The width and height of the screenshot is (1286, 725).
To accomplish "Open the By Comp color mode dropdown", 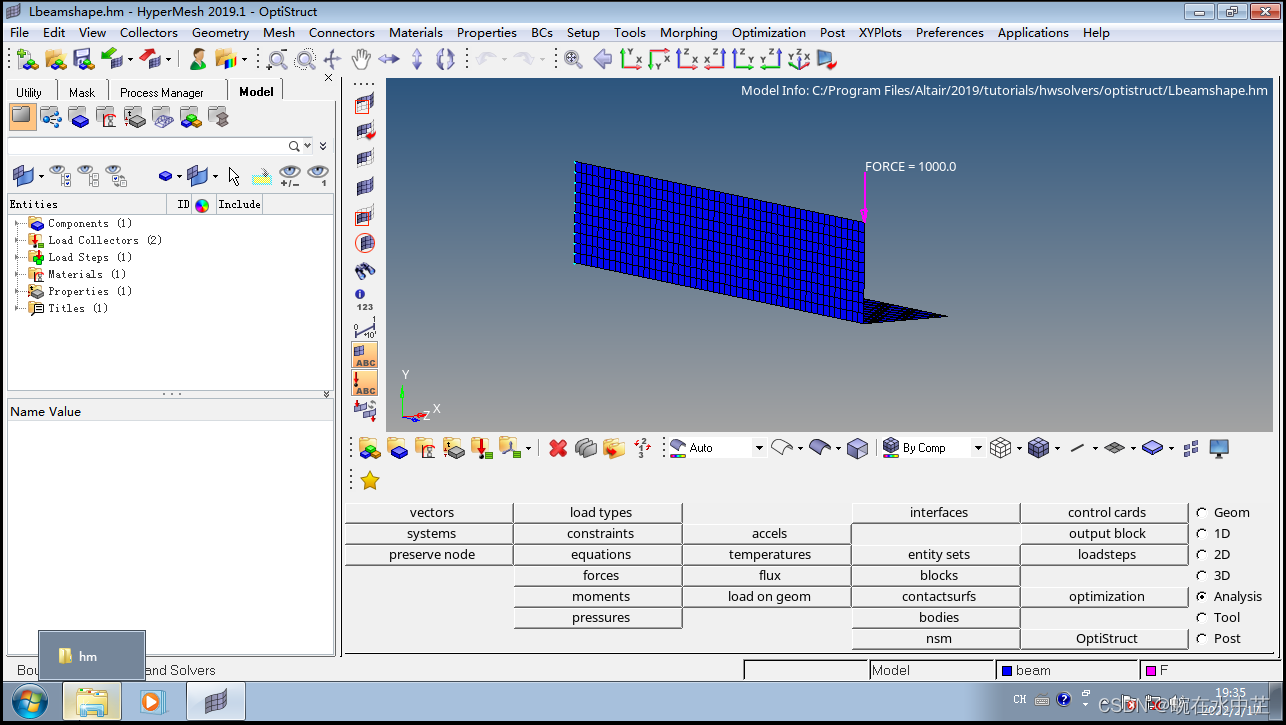I will (977, 448).
